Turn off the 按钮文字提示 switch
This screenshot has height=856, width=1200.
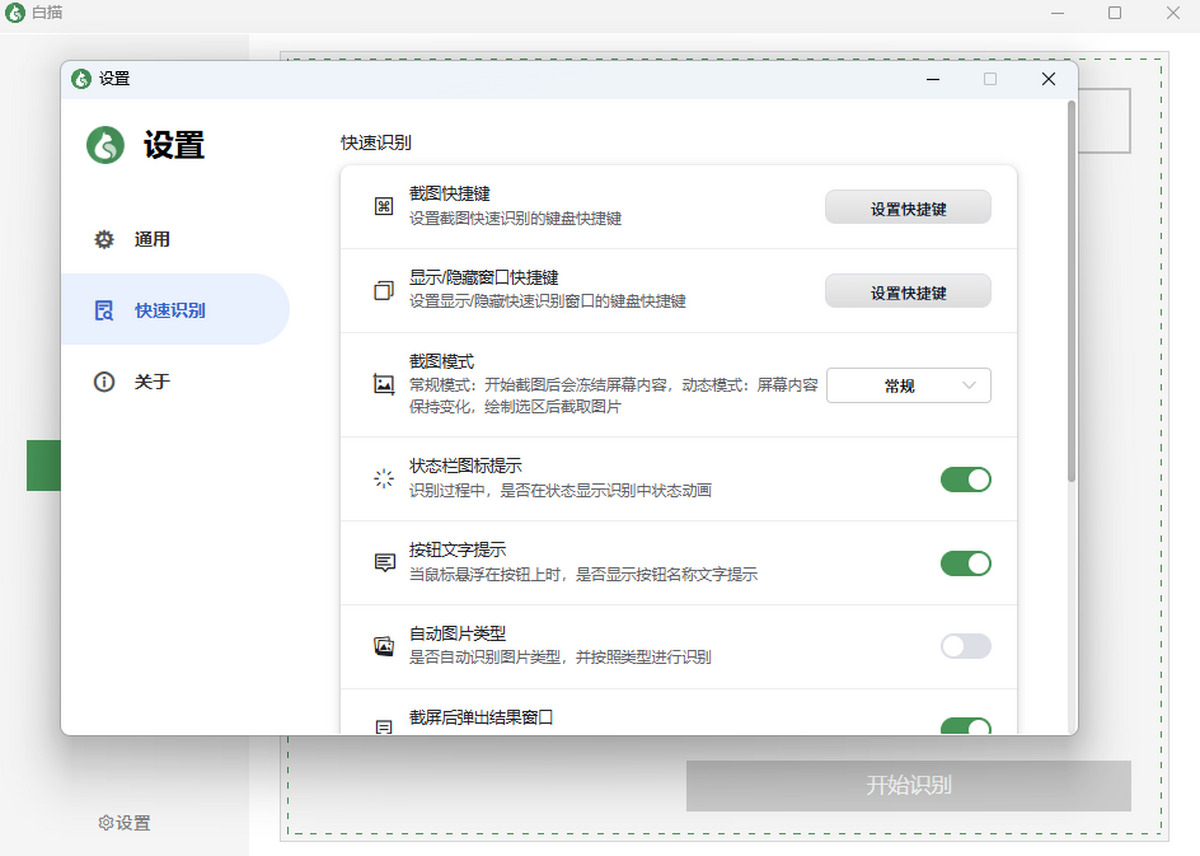[966, 563]
